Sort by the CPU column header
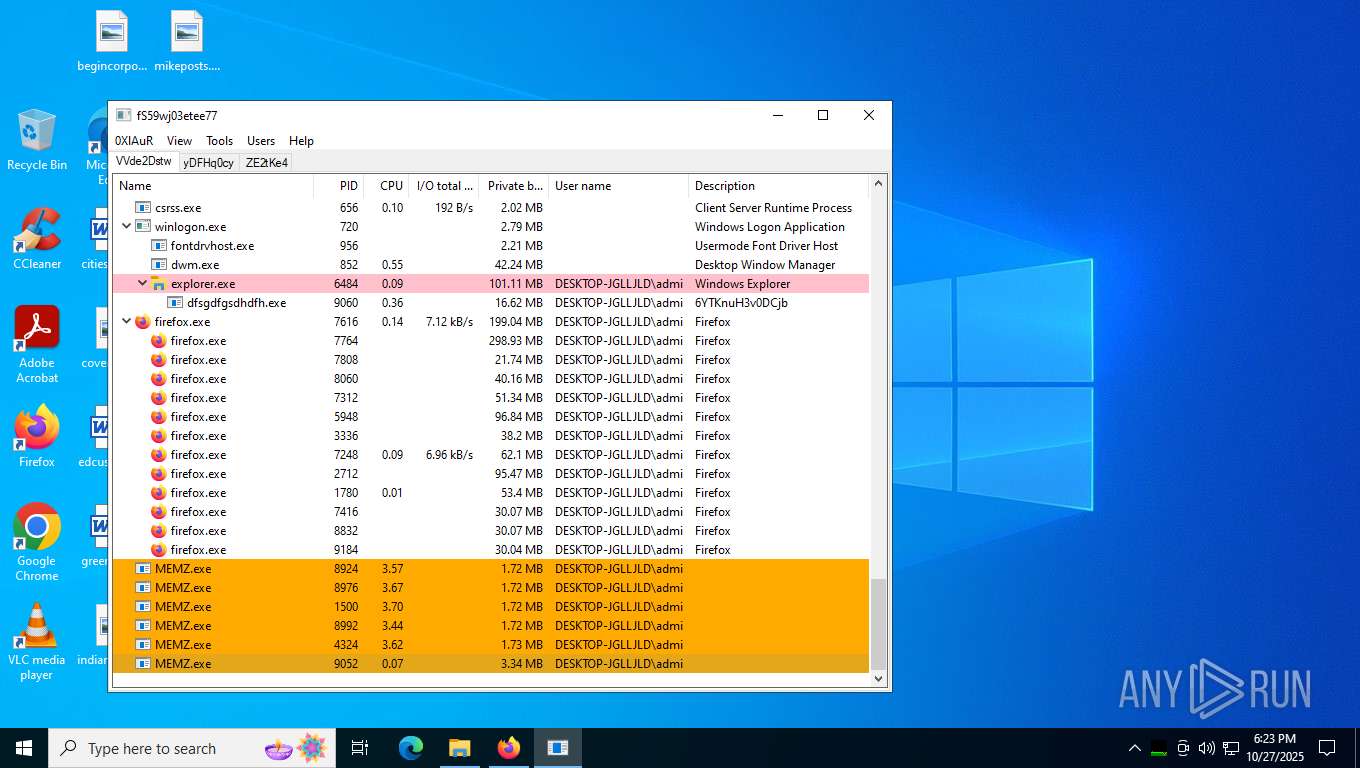This screenshot has height=768, width=1360. point(386,186)
